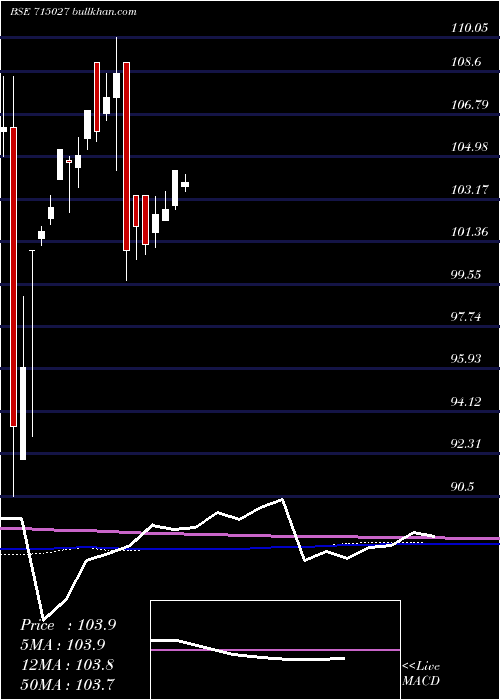The image size is (500, 700).
Task: Click the 'Price : 103.9' readout
Action: [x=68, y=625]
